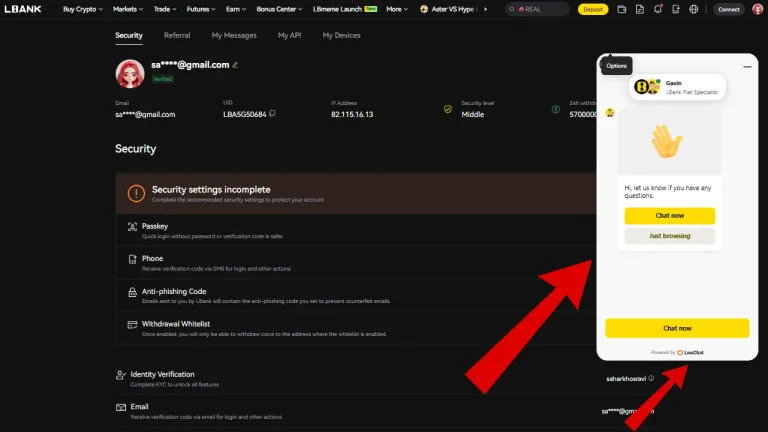The width and height of the screenshot is (768, 432).
Task: Click the Identity Verification label
Action: [162, 374]
